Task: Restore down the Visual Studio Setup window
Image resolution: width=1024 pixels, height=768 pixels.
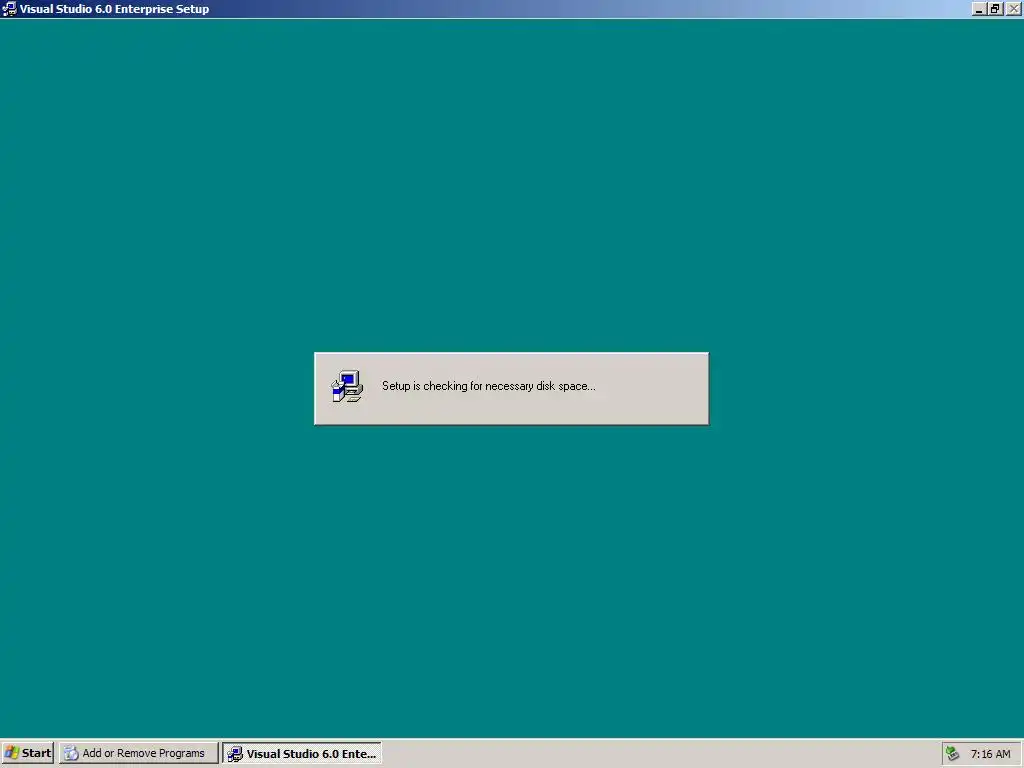Action: click(995, 9)
